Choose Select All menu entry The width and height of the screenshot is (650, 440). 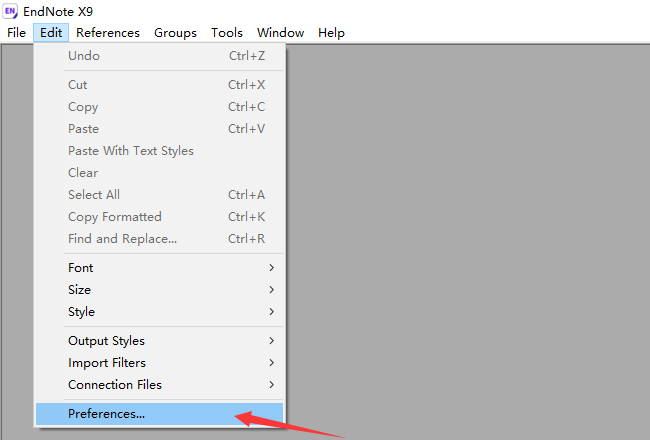94,195
